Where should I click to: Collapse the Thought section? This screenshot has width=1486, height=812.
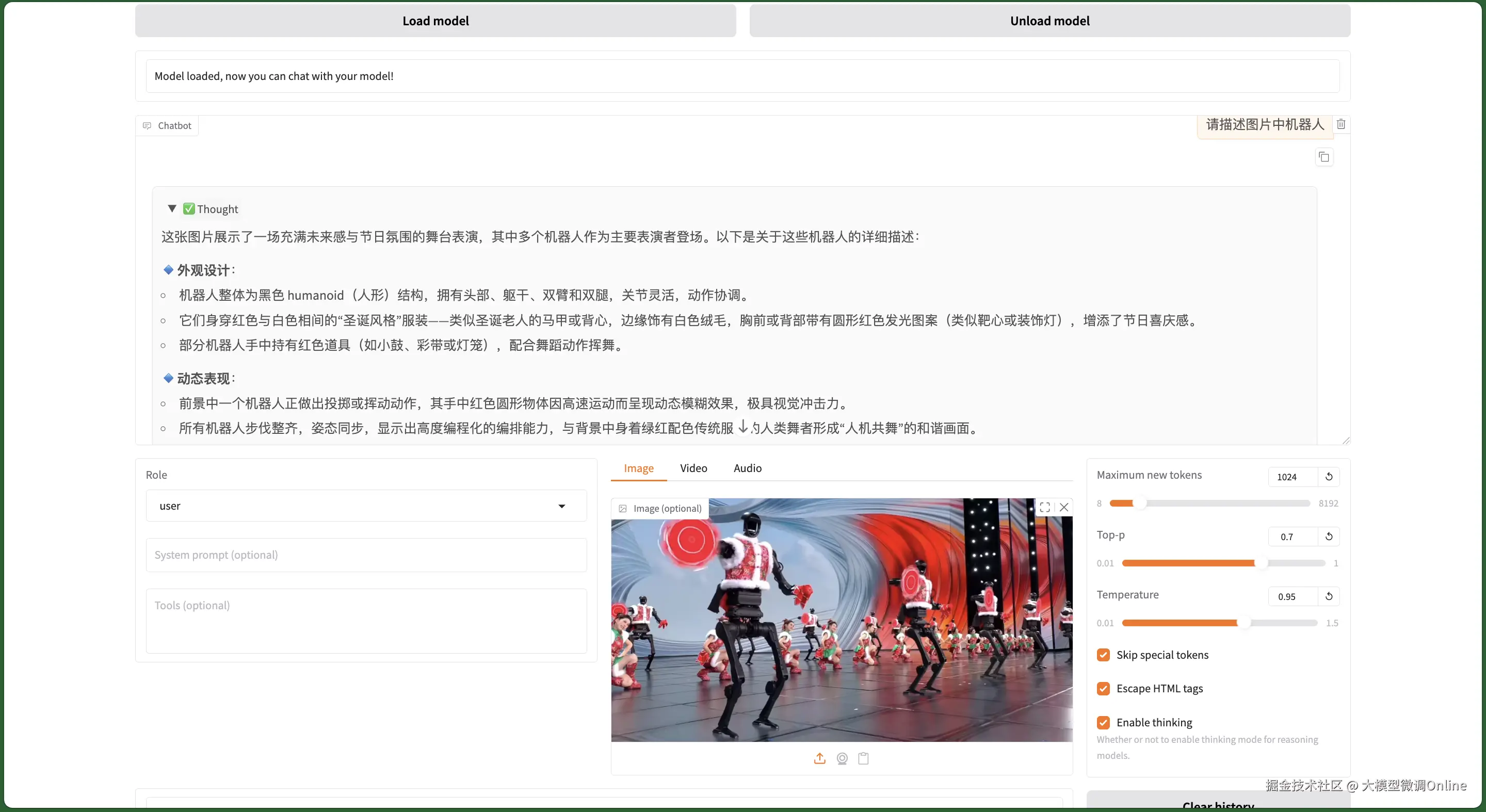click(172, 209)
